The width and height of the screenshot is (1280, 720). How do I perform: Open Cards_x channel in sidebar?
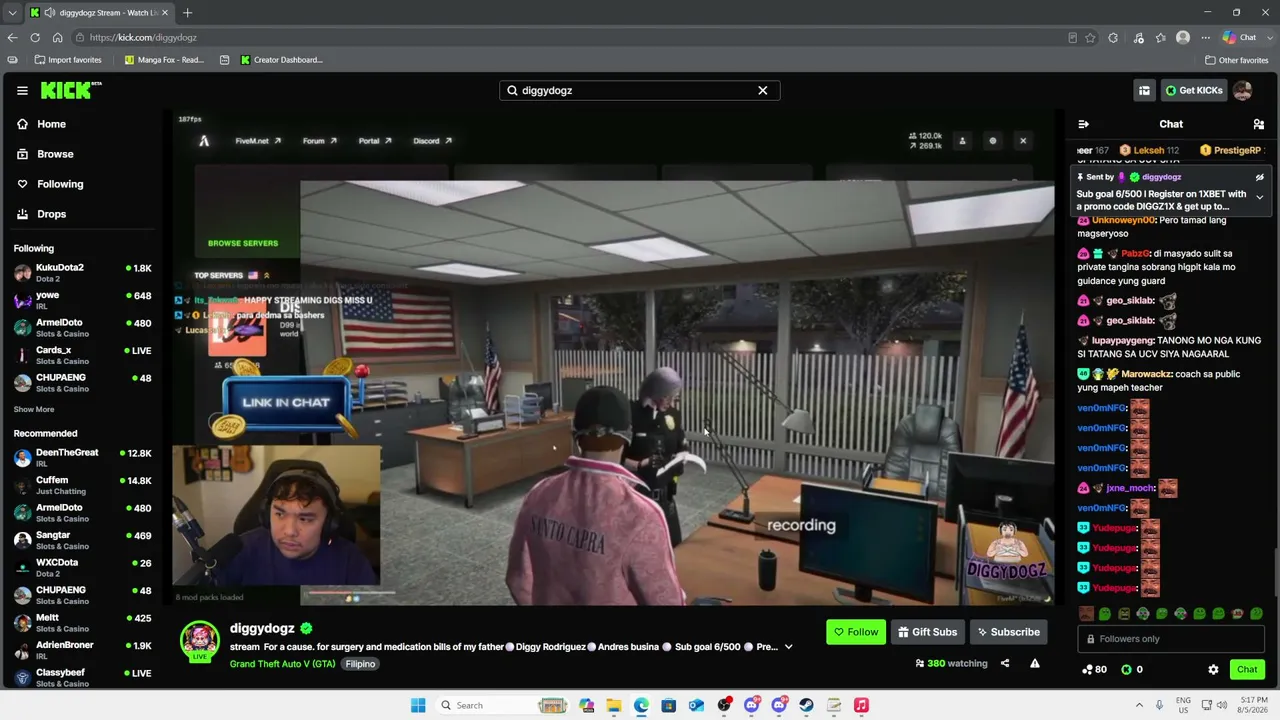[x=82, y=355]
